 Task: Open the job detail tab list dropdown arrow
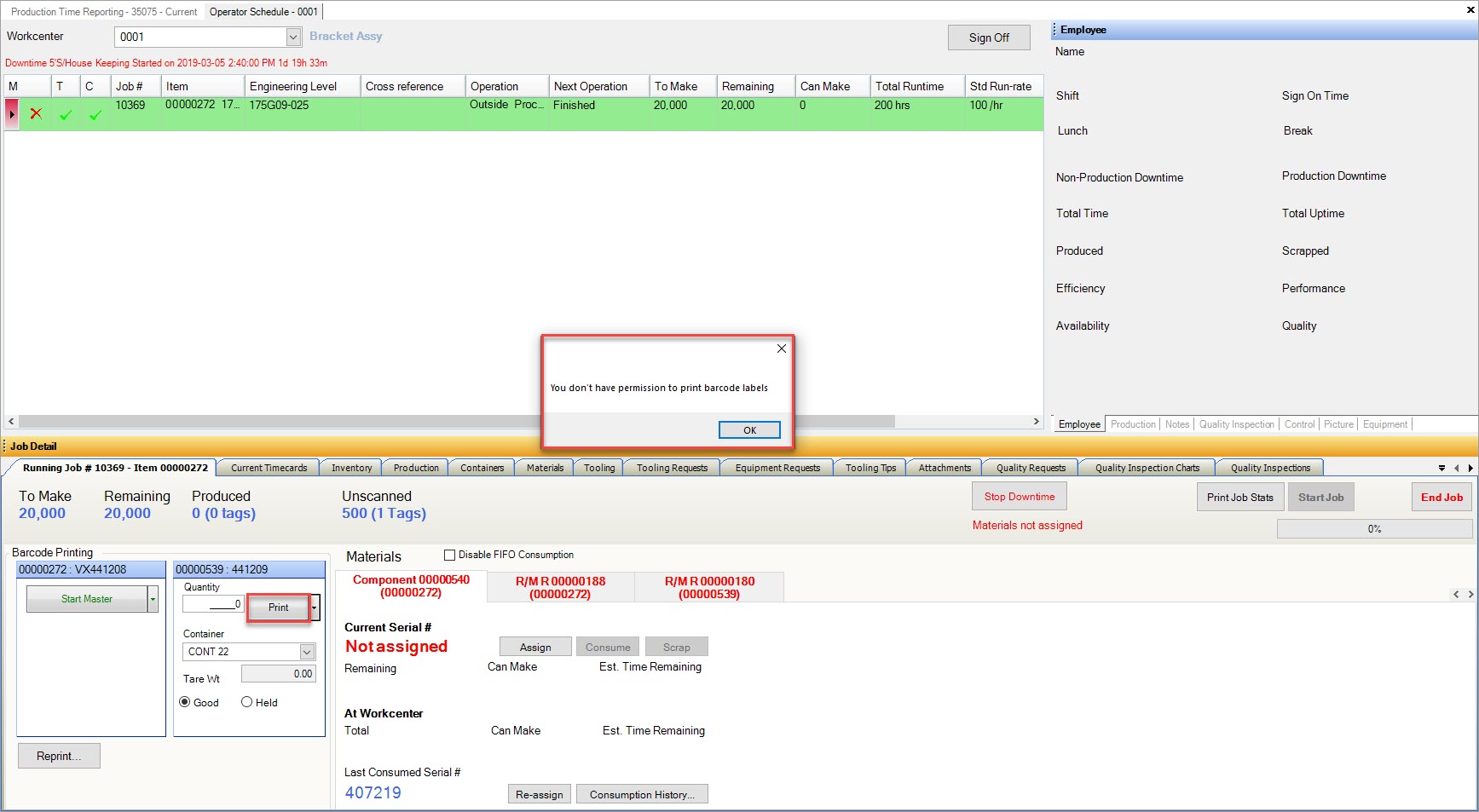1441,468
